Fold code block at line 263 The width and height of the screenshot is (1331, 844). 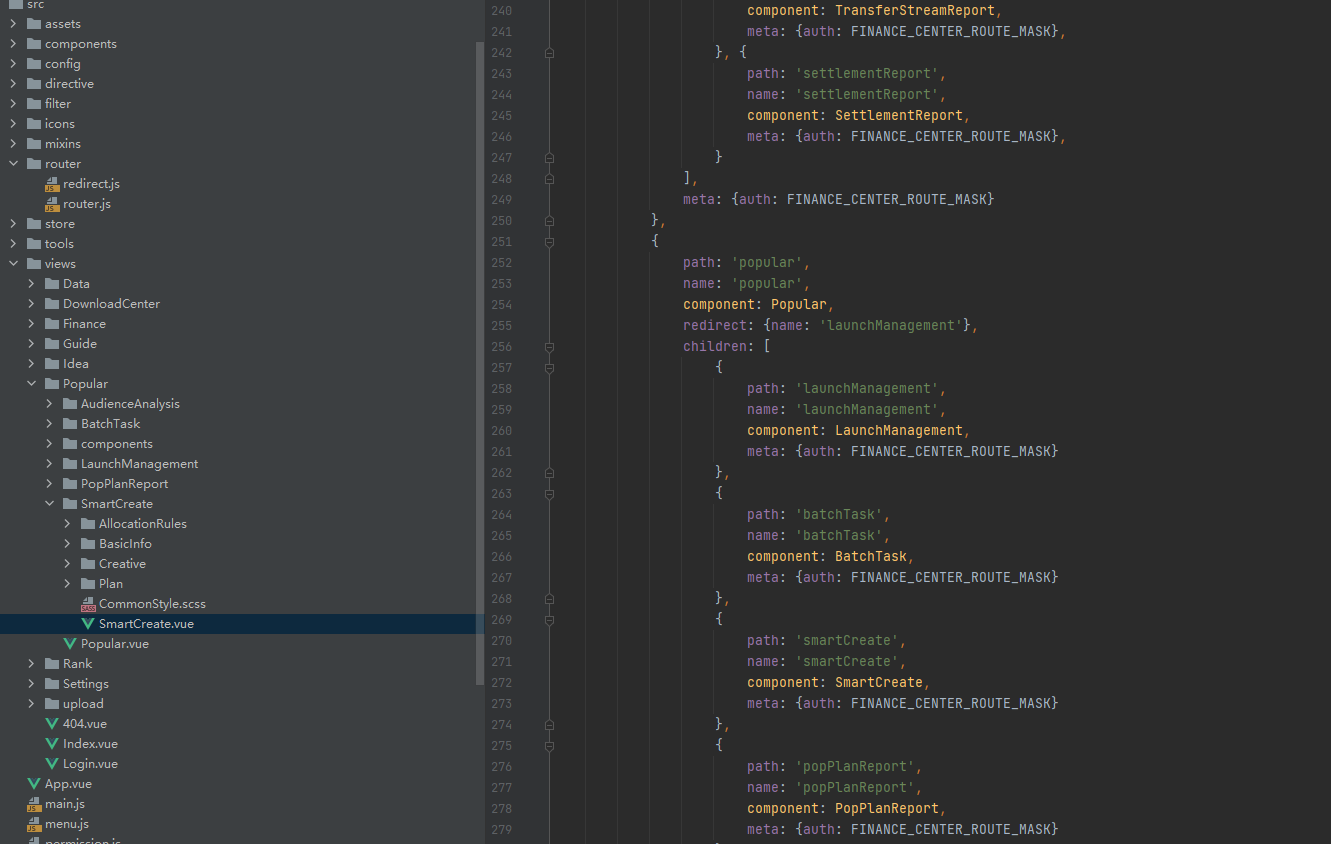[549, 493]
